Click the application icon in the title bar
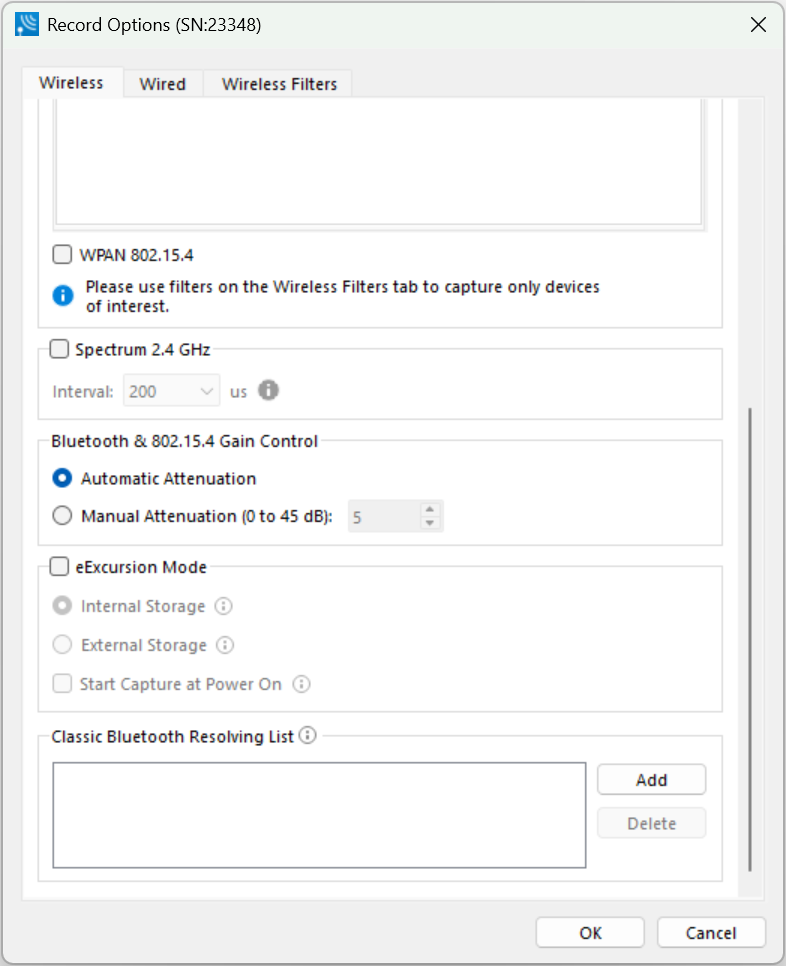Image resolution: width=786 pixels, height=966 pixels. (x=27, y=25)
